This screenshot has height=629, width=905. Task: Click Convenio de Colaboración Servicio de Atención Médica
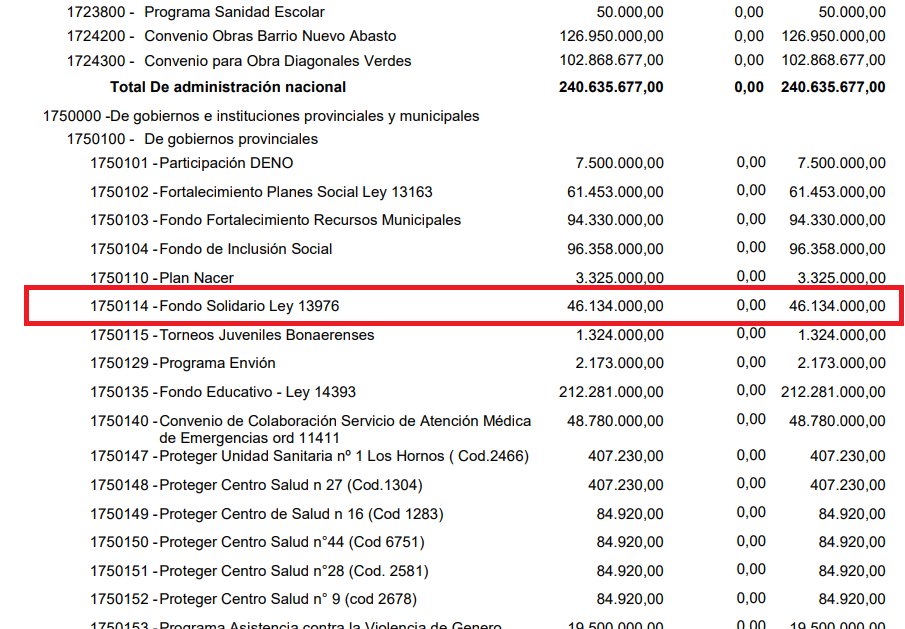coord(345,421)
